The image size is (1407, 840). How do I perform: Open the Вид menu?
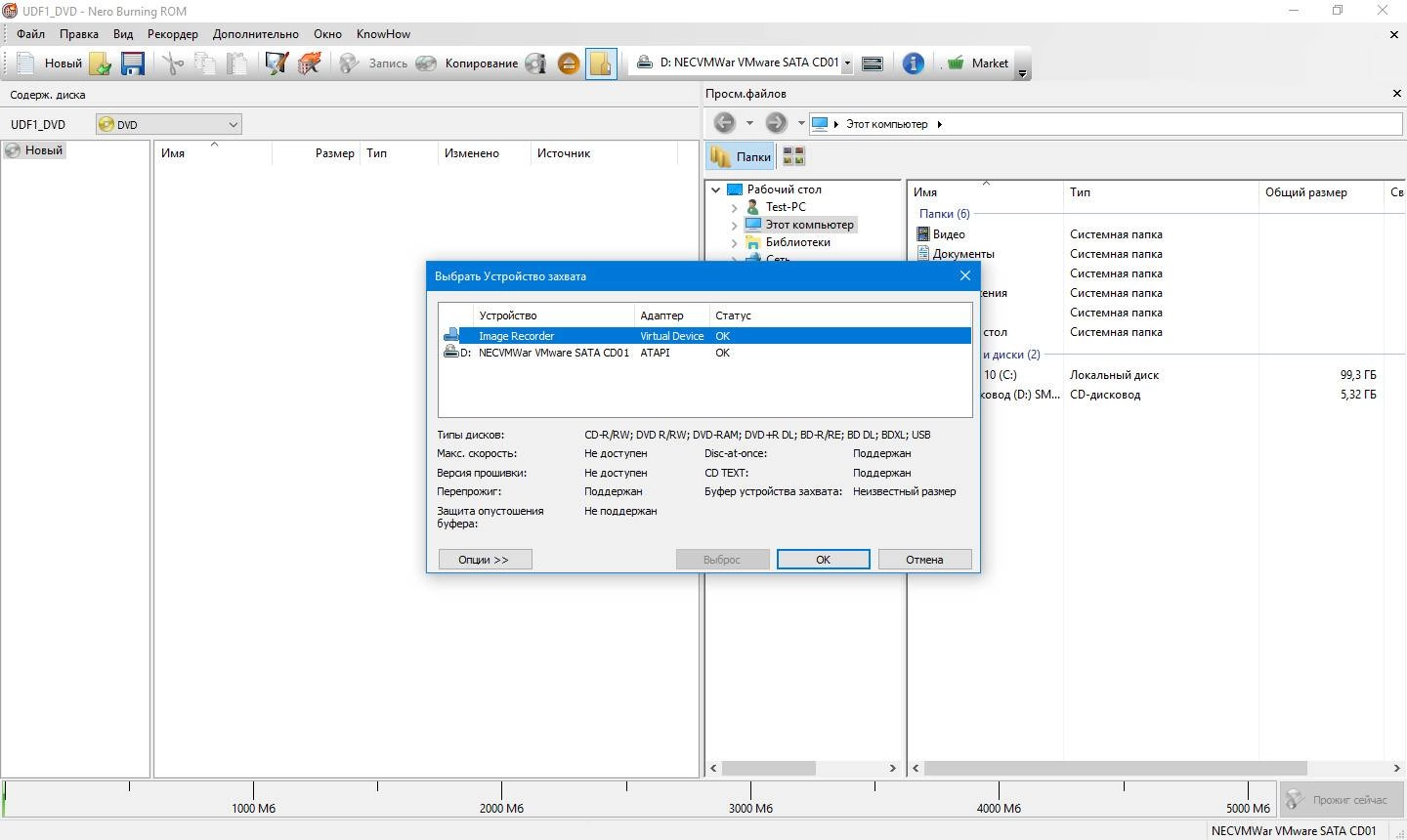point(123,33)
